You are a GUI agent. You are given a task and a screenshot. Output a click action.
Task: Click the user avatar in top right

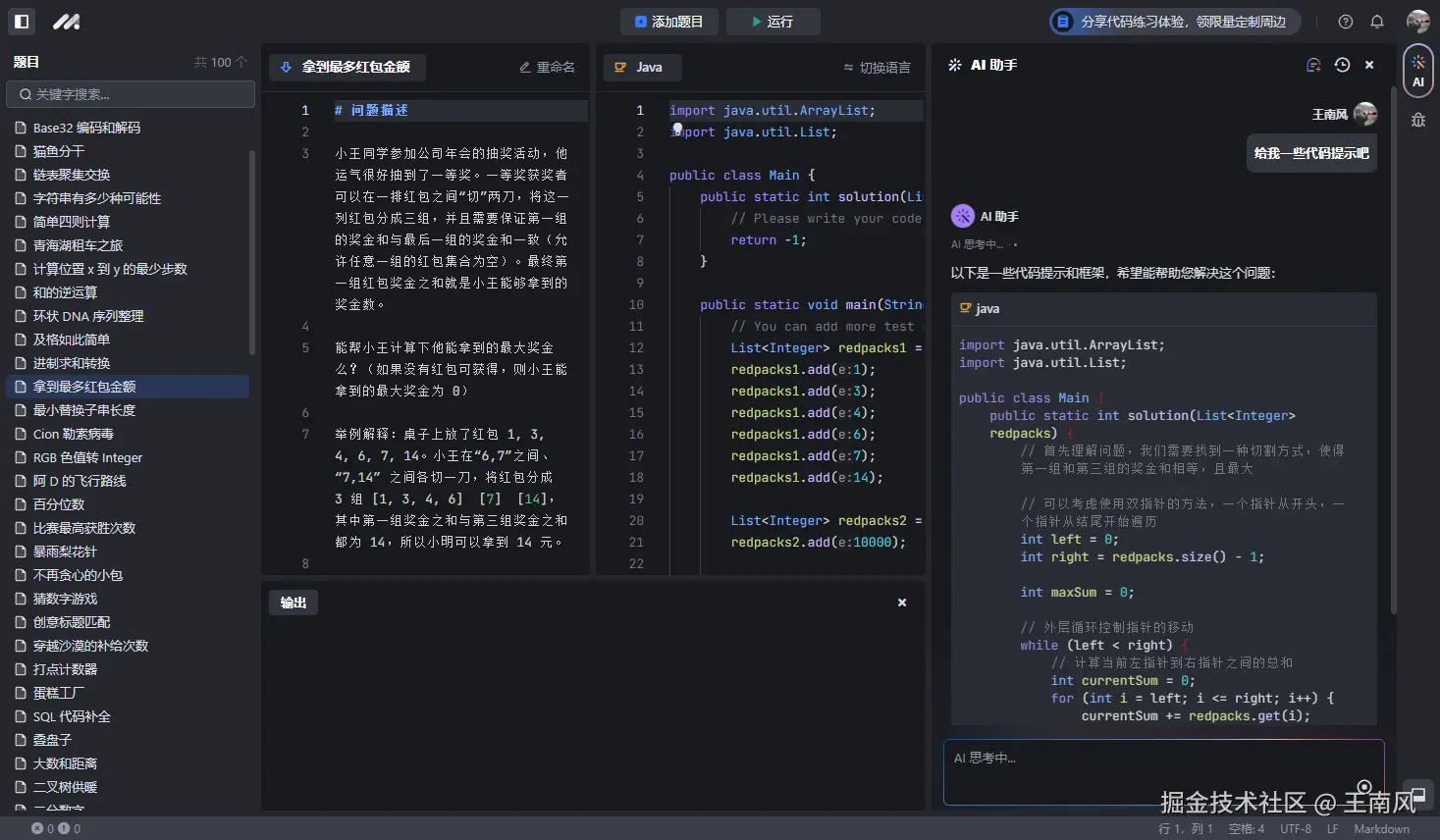1417,21
